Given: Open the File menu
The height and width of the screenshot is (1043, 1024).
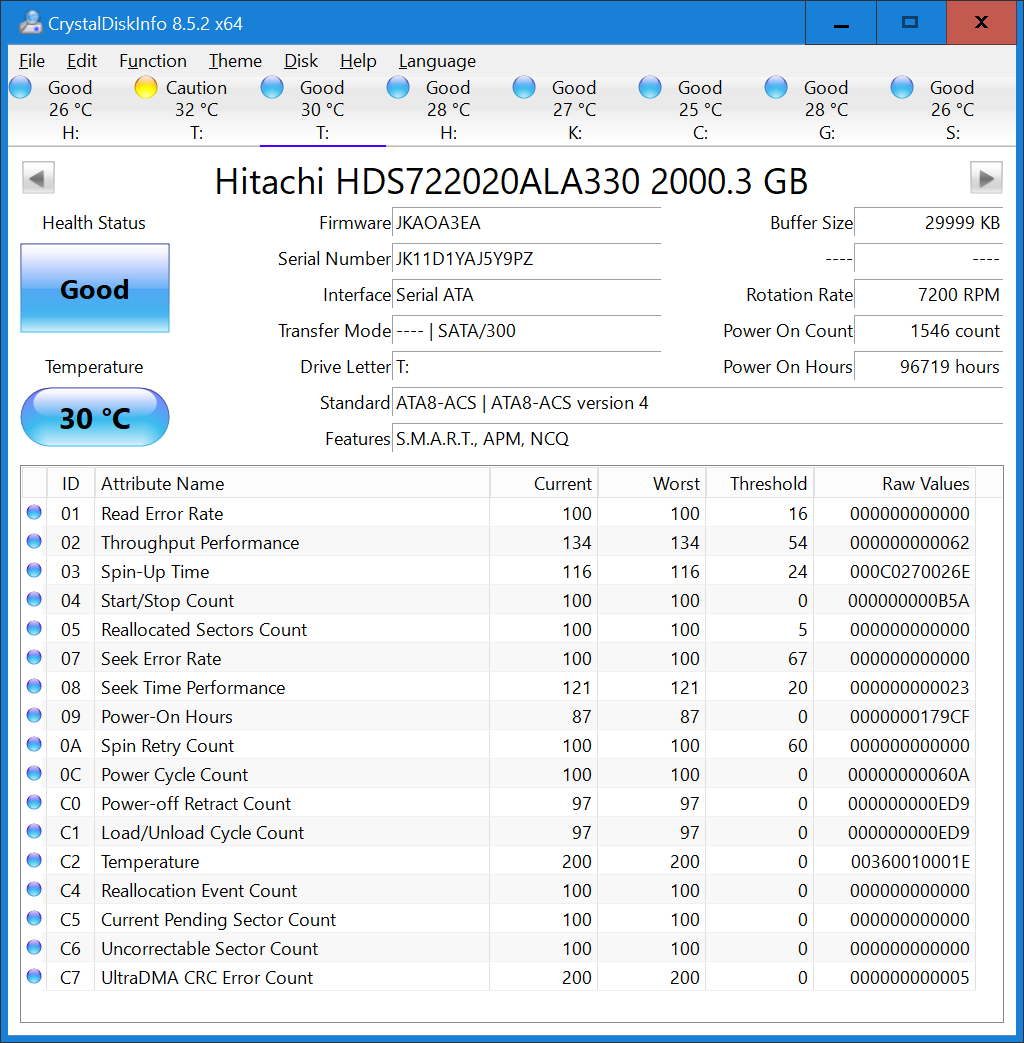Looking at the screenshot, I should click(32, 61).
